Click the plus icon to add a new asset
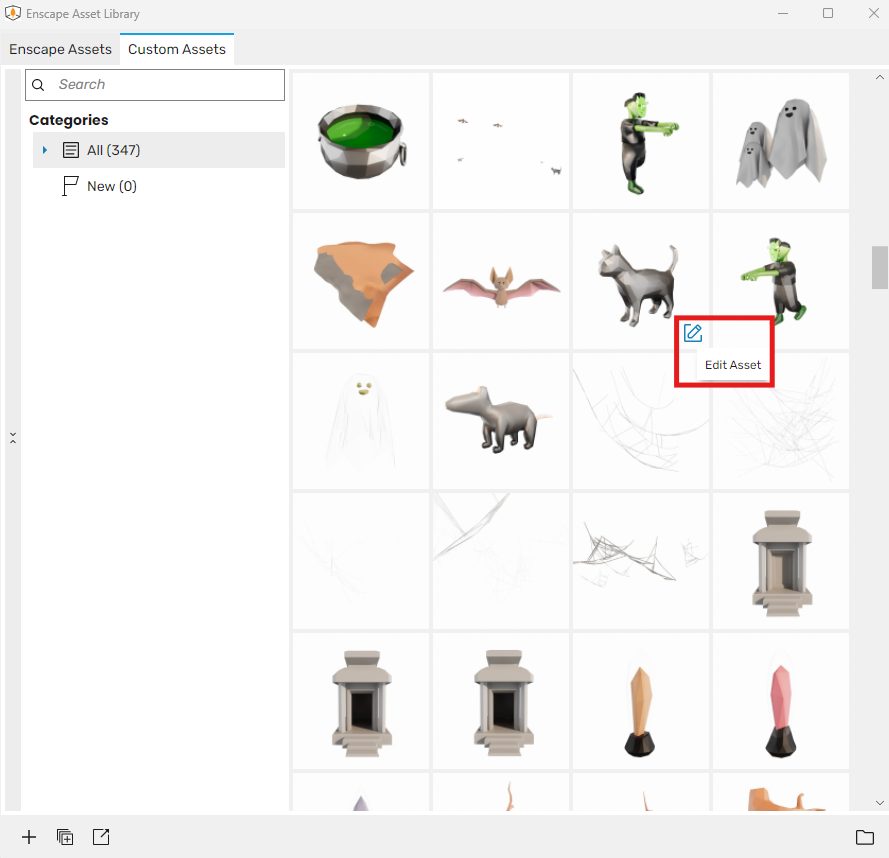The height and width of the screenshot is (858, 889). [28, 837]
